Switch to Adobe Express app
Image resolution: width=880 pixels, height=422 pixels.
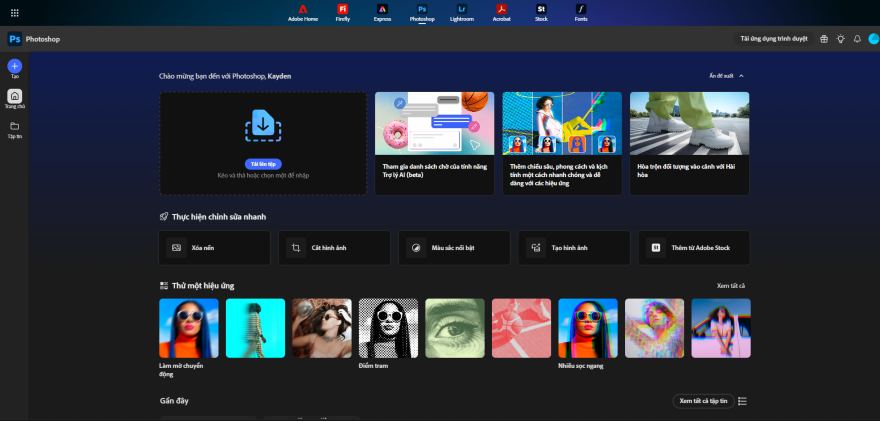[x=382, y=13]
